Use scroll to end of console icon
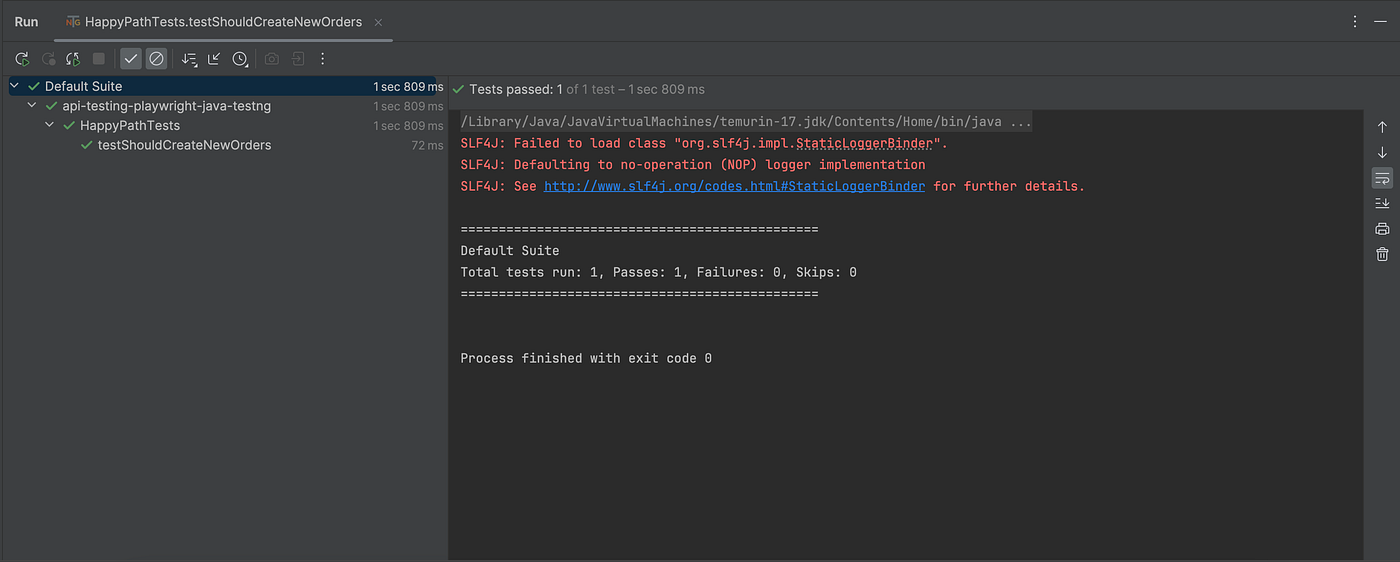The image size is (1400, 562). pyautogui.click(x=1382, y=203)
